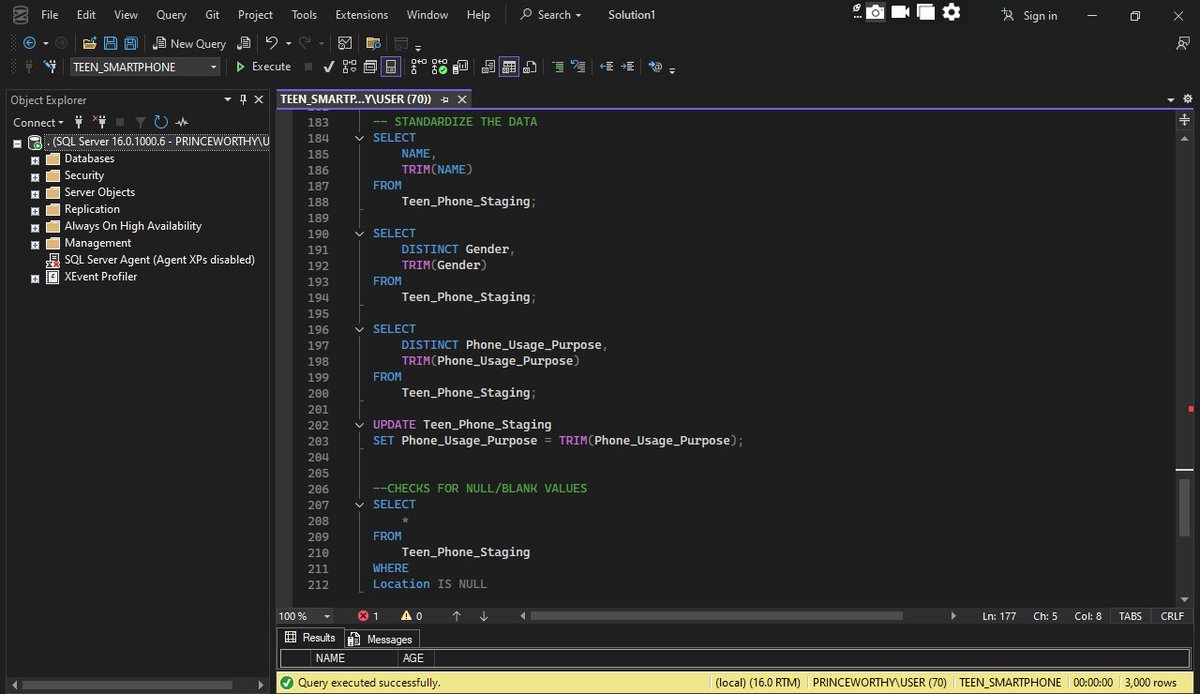This screenshot has height=694, width=1200.
Task: Click the warnings count indicator
Action: [411, 616]
